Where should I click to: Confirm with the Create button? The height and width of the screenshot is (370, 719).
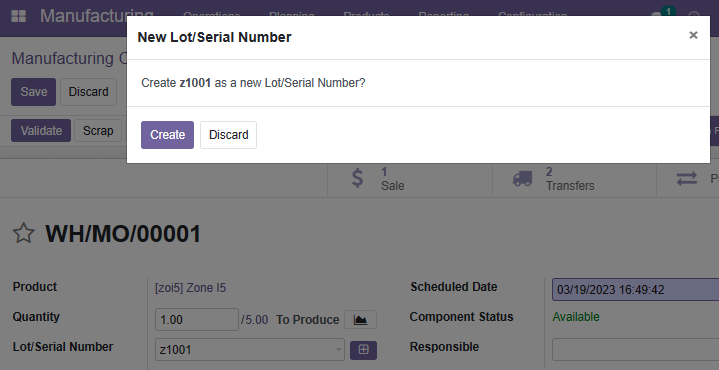(167, 135)
